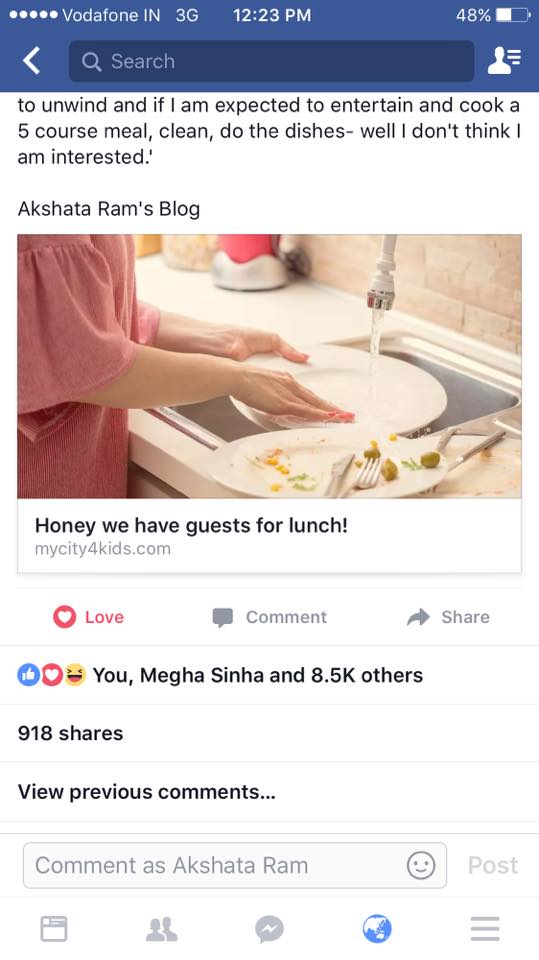The width and height of the screenshot is (539, 960).
Task: Open the emoji smiley picker
Action: coord(421,865)
